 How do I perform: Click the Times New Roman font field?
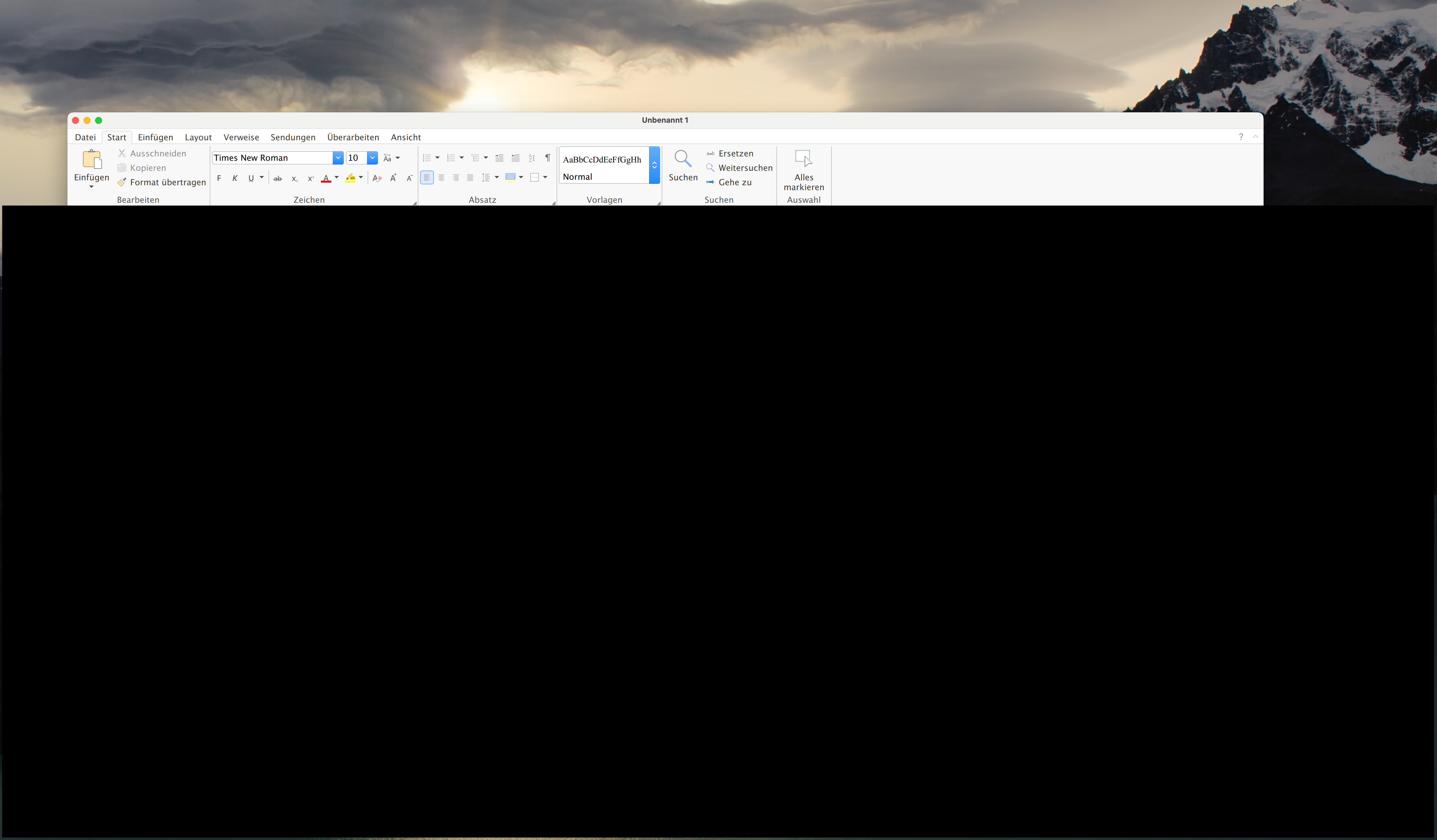[273, 158]
